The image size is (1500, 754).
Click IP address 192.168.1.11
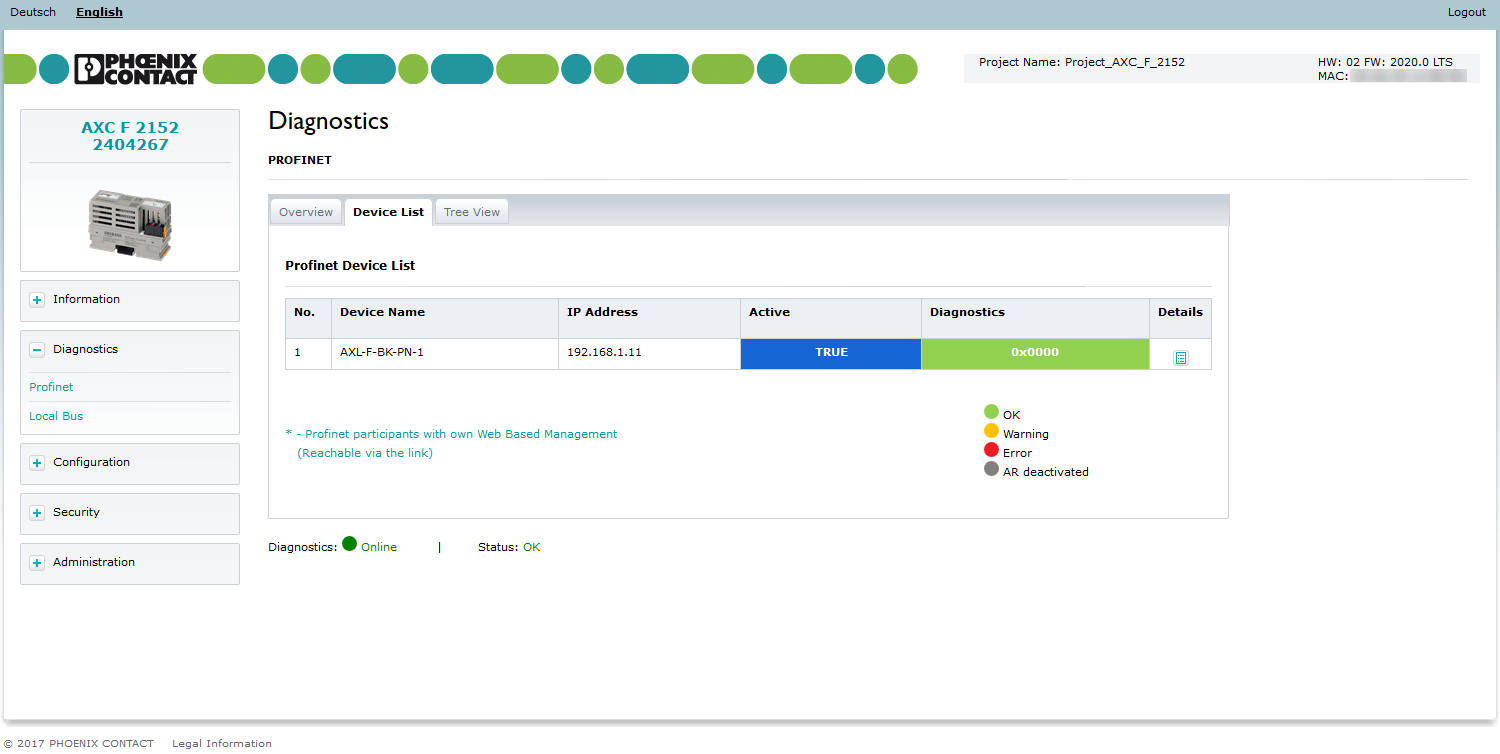tap(604, 353)
